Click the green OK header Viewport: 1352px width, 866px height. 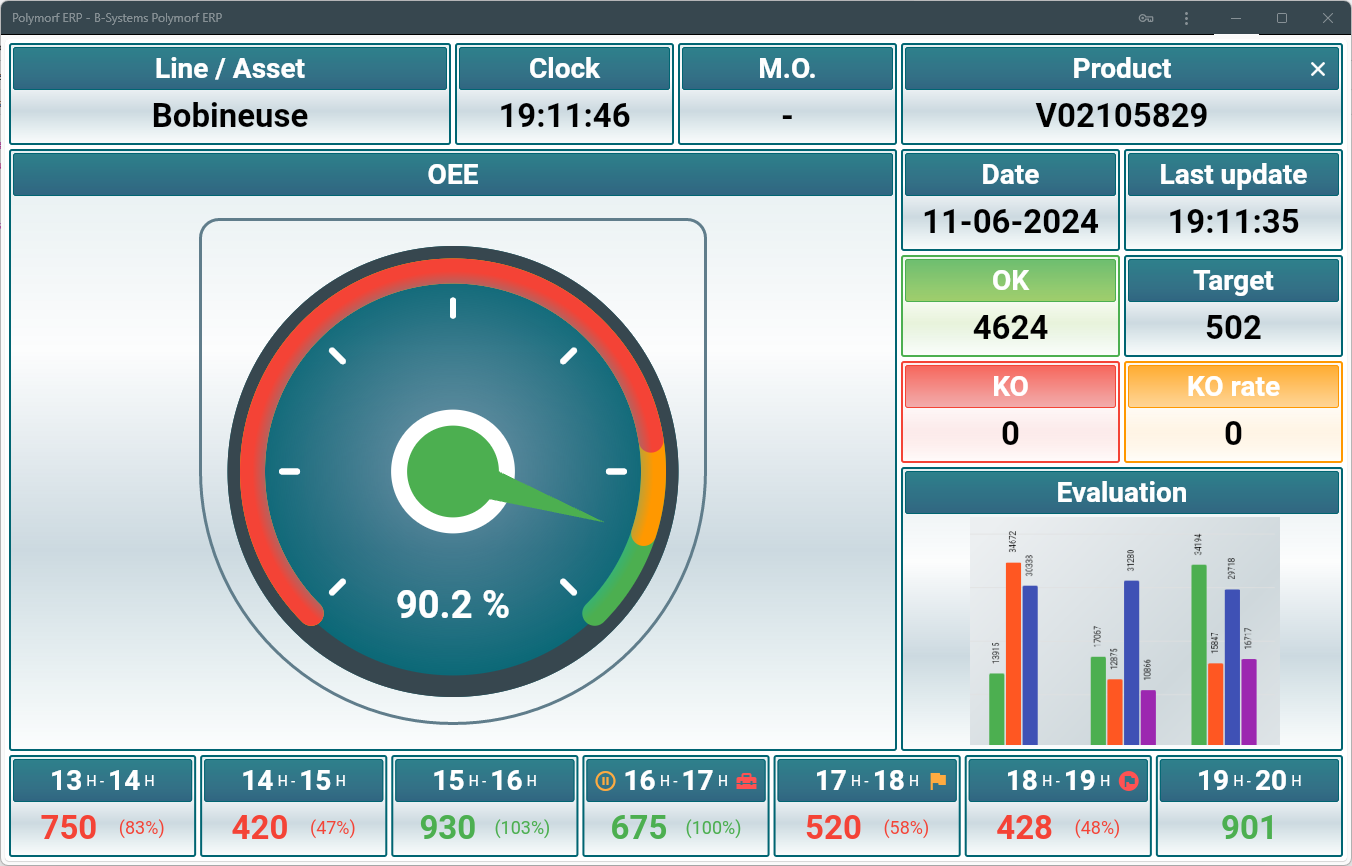point(1010,280)
